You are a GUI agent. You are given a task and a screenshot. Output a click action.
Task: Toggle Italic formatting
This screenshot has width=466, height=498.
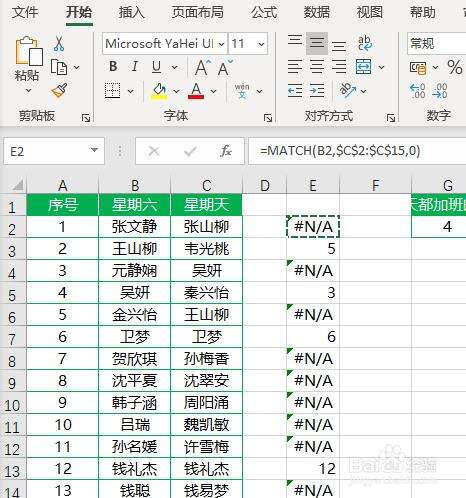135,67
